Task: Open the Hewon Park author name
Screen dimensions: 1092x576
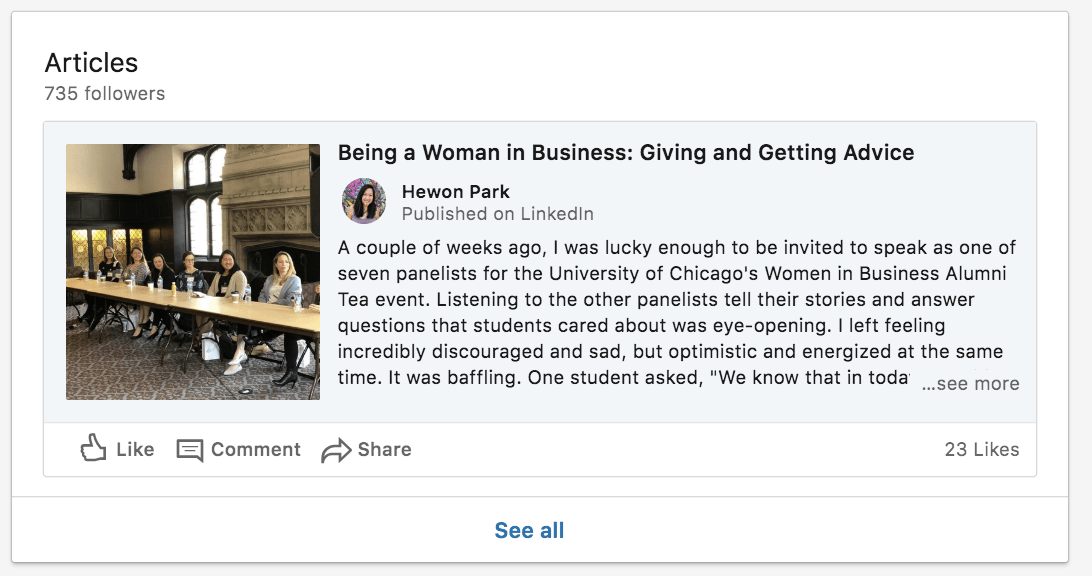Action: click(x=455, y=192)
